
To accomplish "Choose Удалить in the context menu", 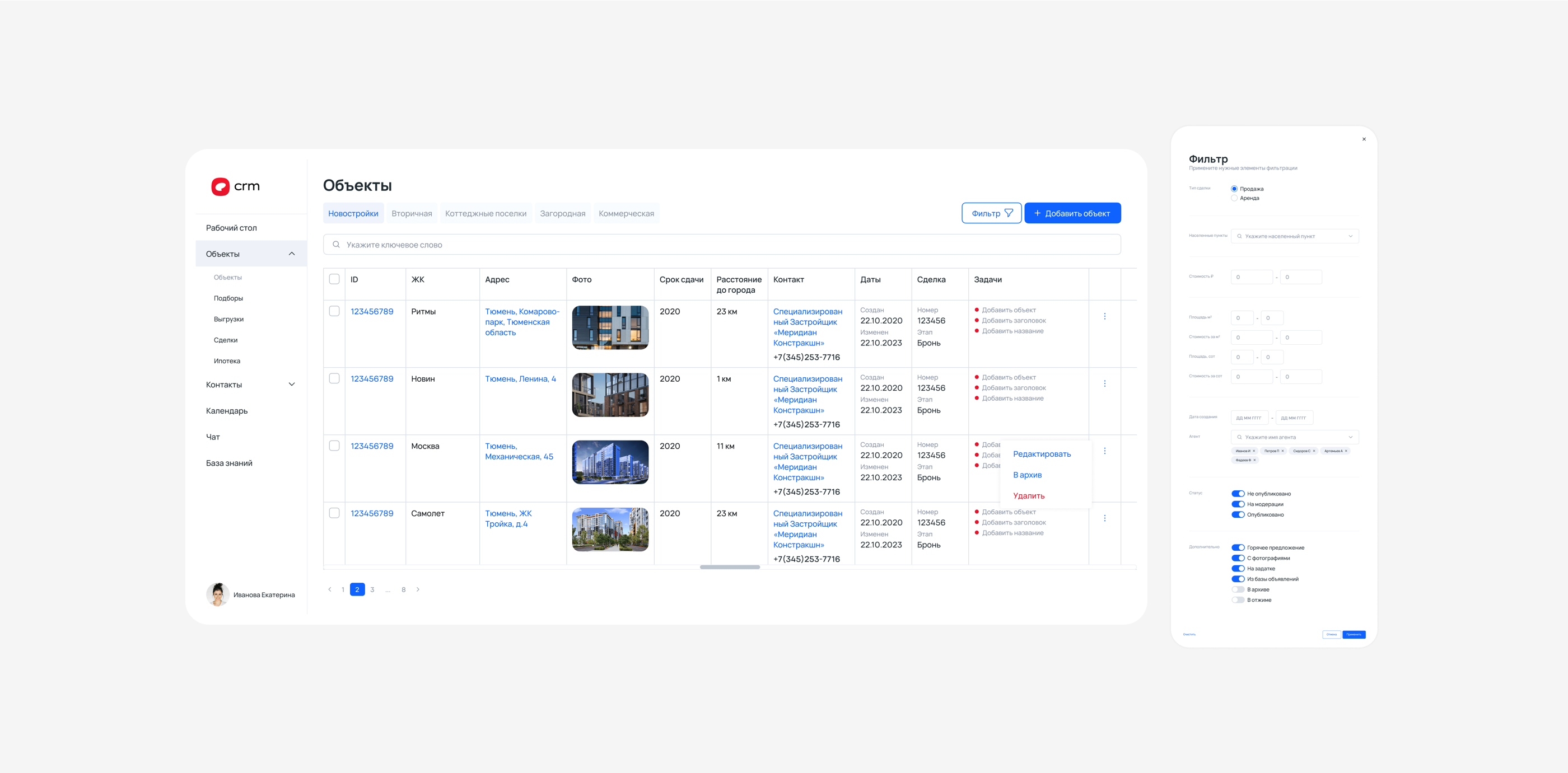I will pyautogui.click(x=1028, y=496).
